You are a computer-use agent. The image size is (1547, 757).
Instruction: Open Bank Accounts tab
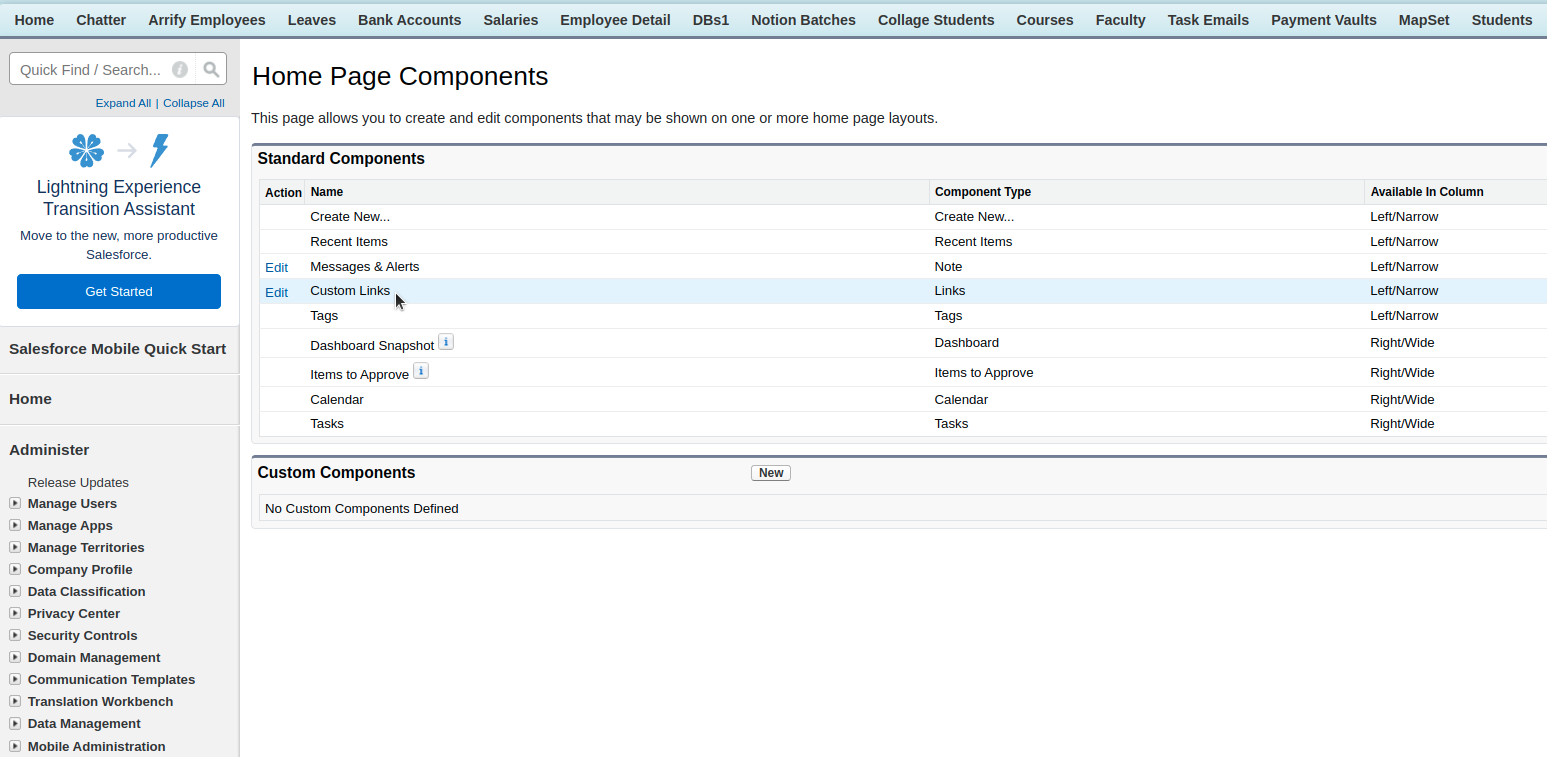[x=410, y=20]
